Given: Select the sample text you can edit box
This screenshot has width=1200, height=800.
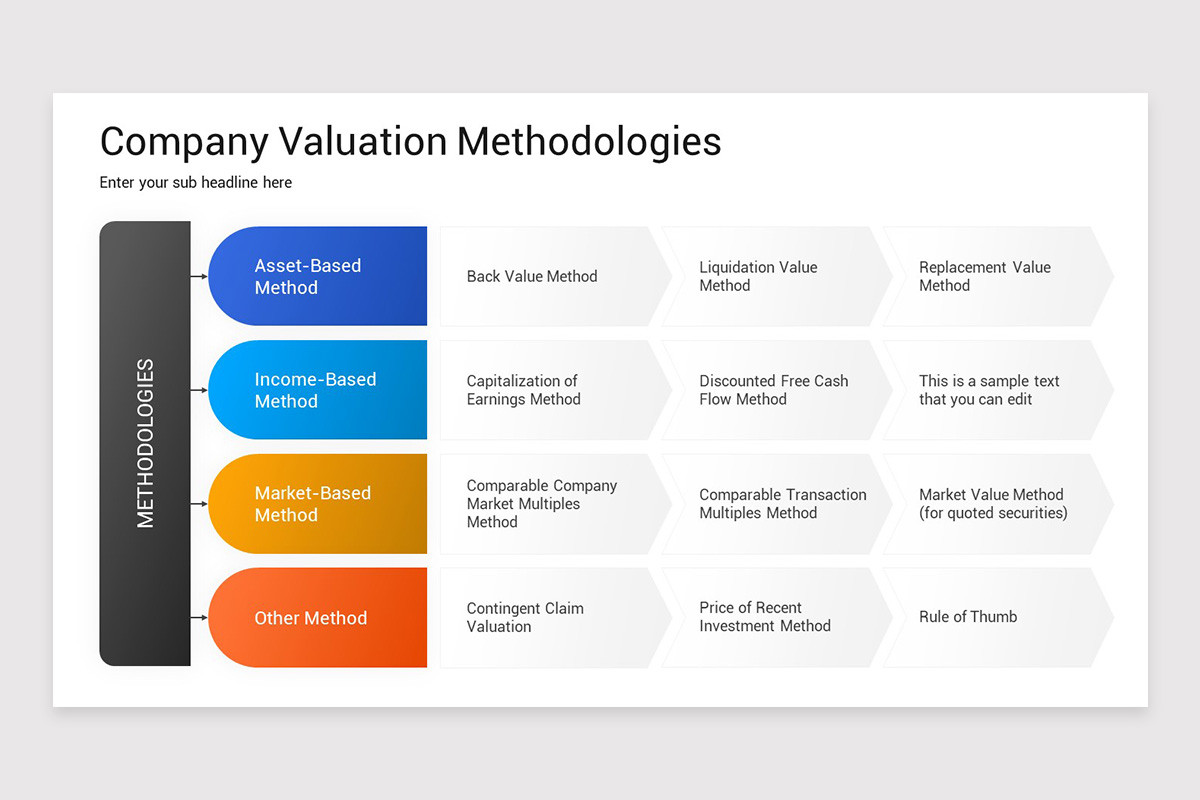Looking at the screenshot, I should (x=998, y=390).
